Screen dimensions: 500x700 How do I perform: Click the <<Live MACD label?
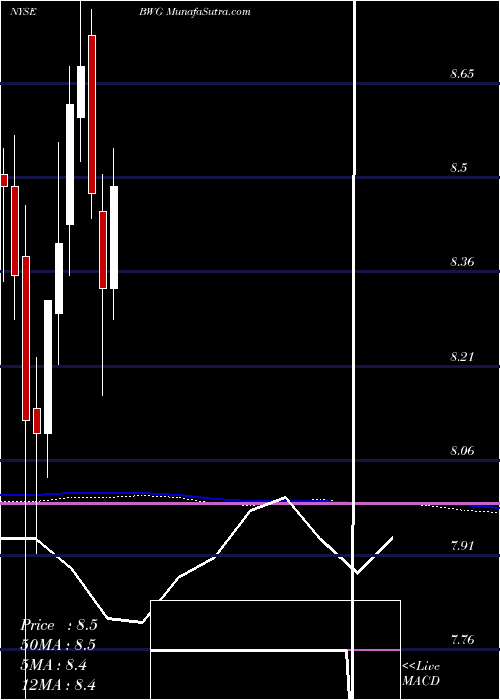coord(421,673)
